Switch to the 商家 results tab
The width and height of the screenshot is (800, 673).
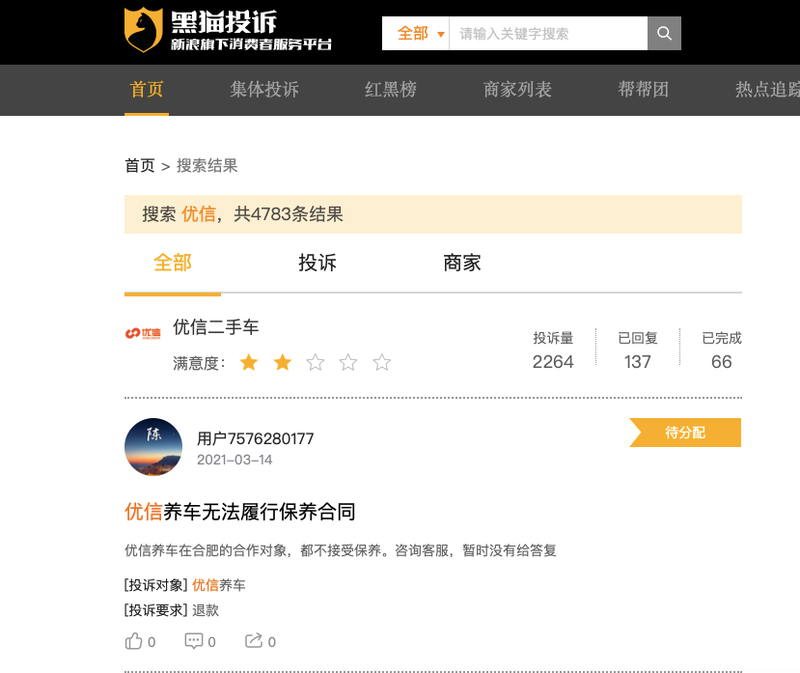click(462, 263)
